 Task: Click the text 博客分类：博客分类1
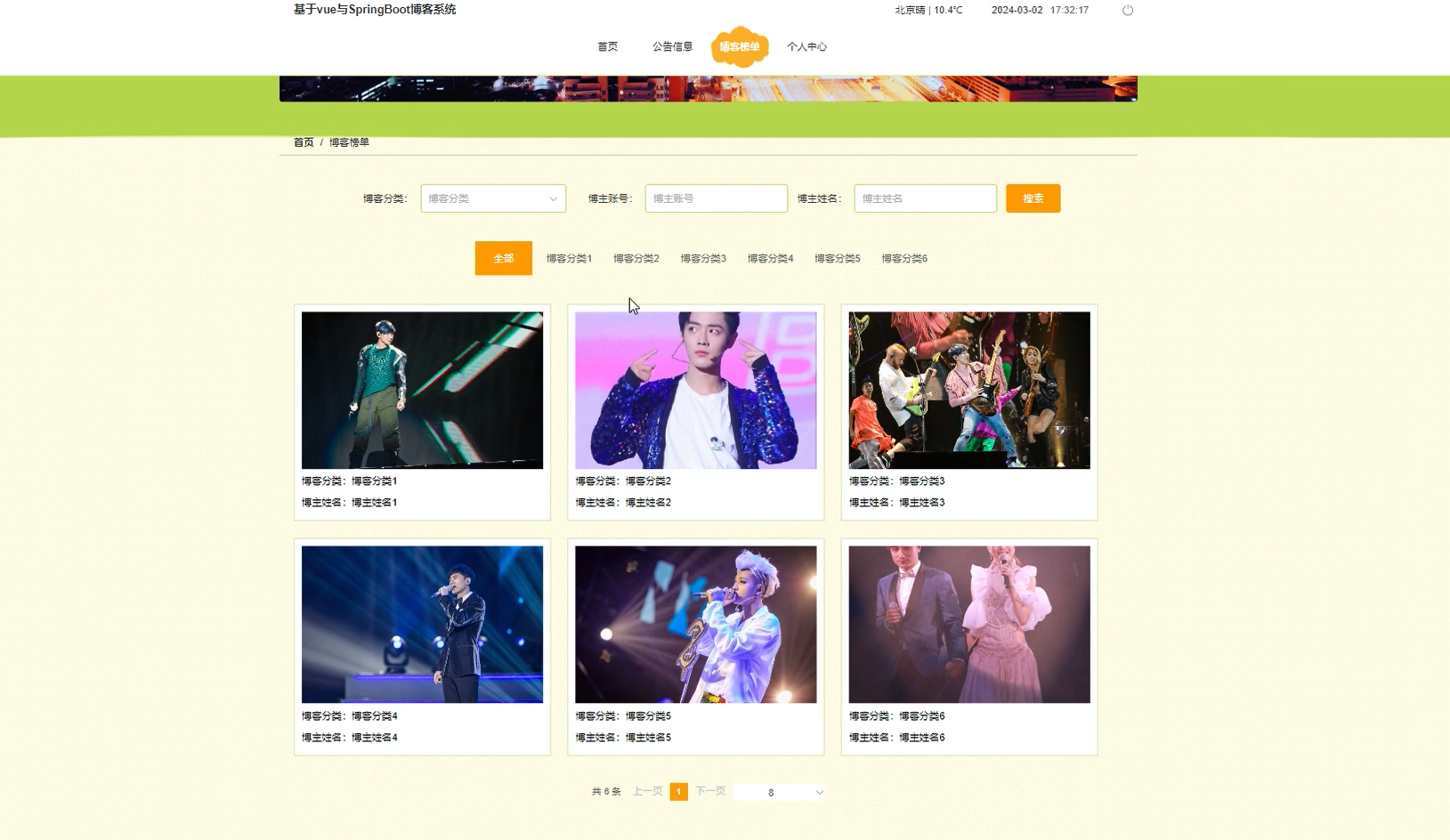349,481
